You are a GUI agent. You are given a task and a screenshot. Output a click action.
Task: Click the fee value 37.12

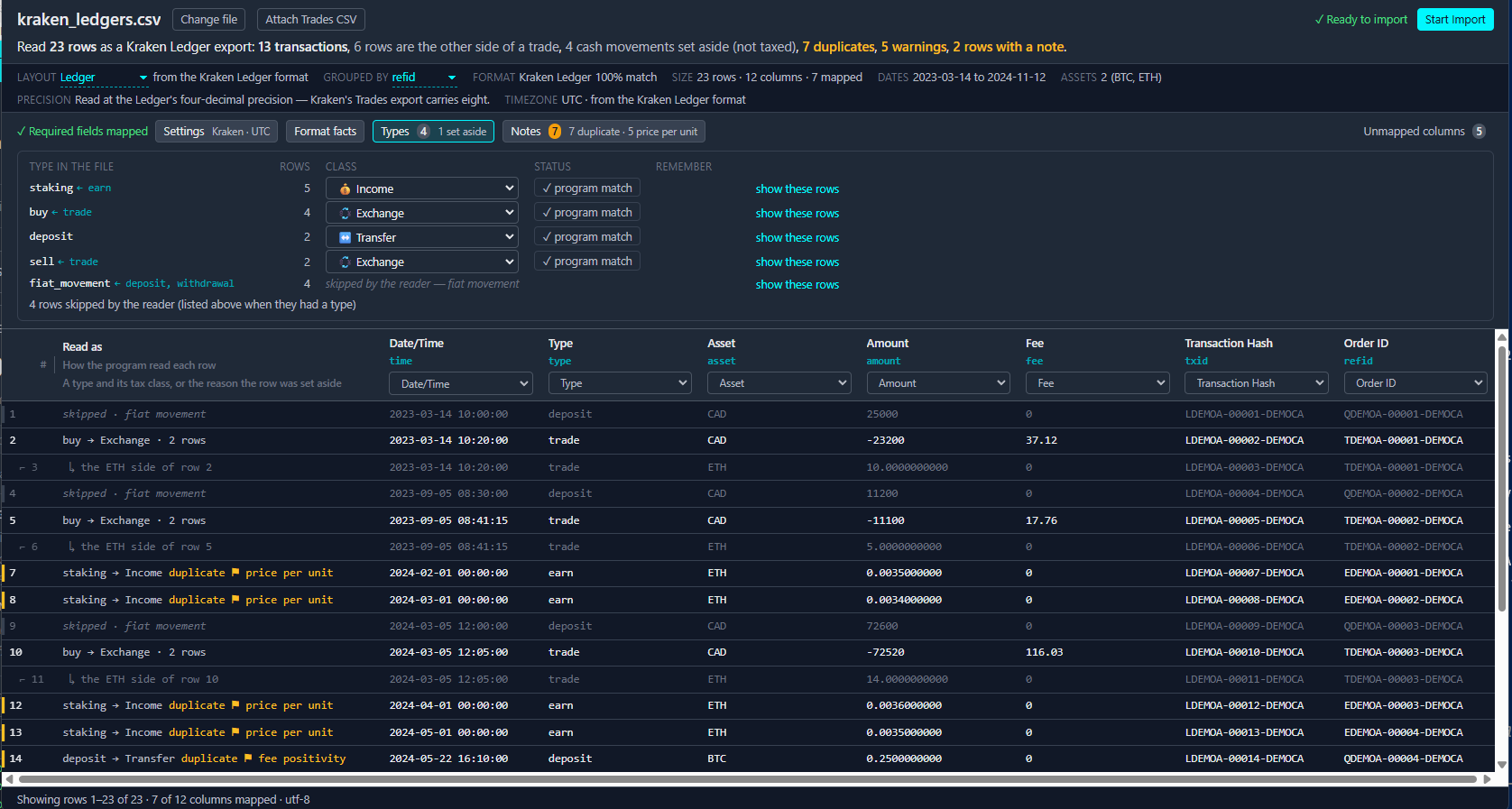point(1041,440)
